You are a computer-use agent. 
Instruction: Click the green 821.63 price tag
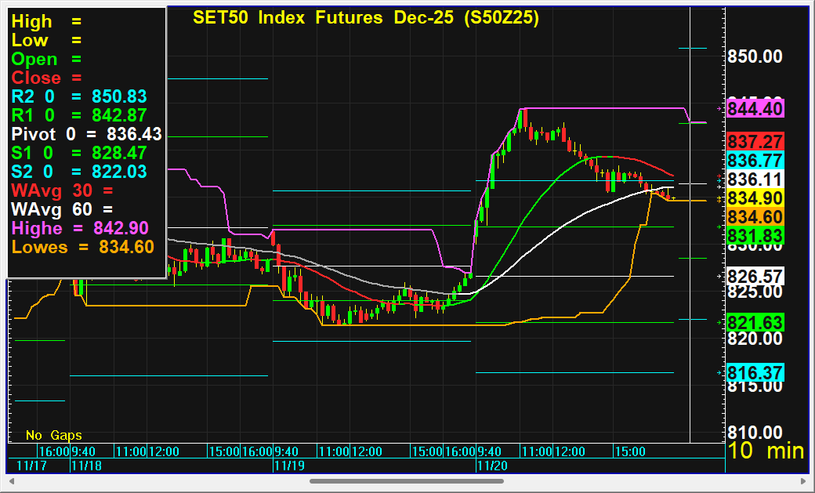pos(756,322)
